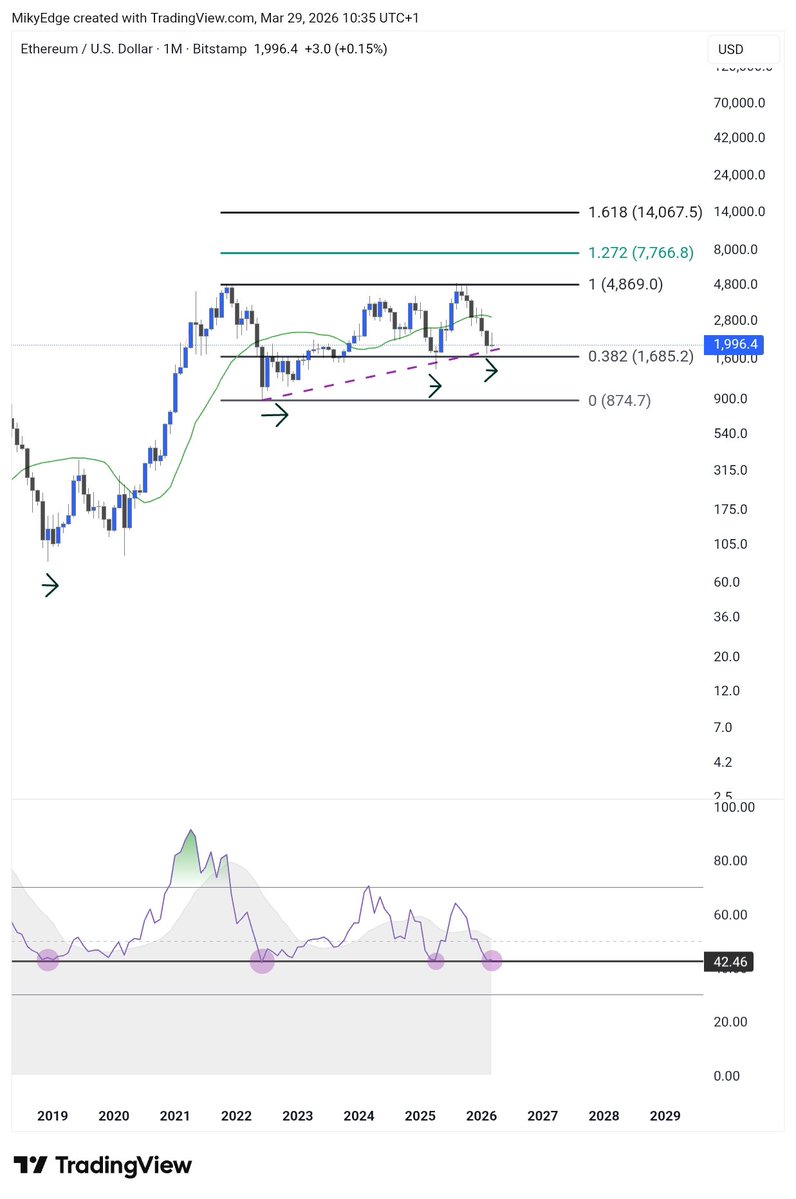Click the 12.0 price axis label
Screen dimensions: 796x1199
726,690
